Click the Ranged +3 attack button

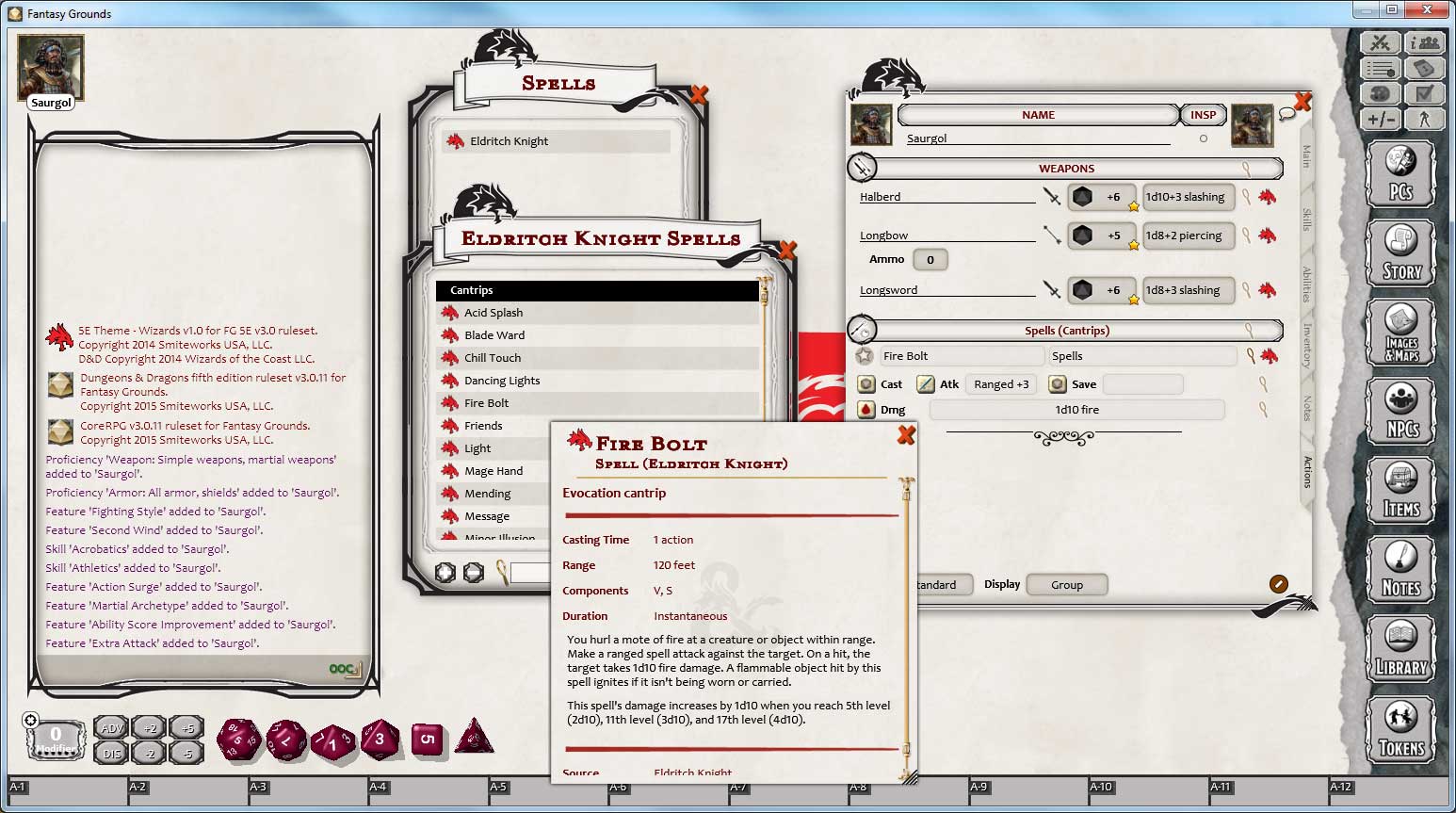tap(1000, 383)
